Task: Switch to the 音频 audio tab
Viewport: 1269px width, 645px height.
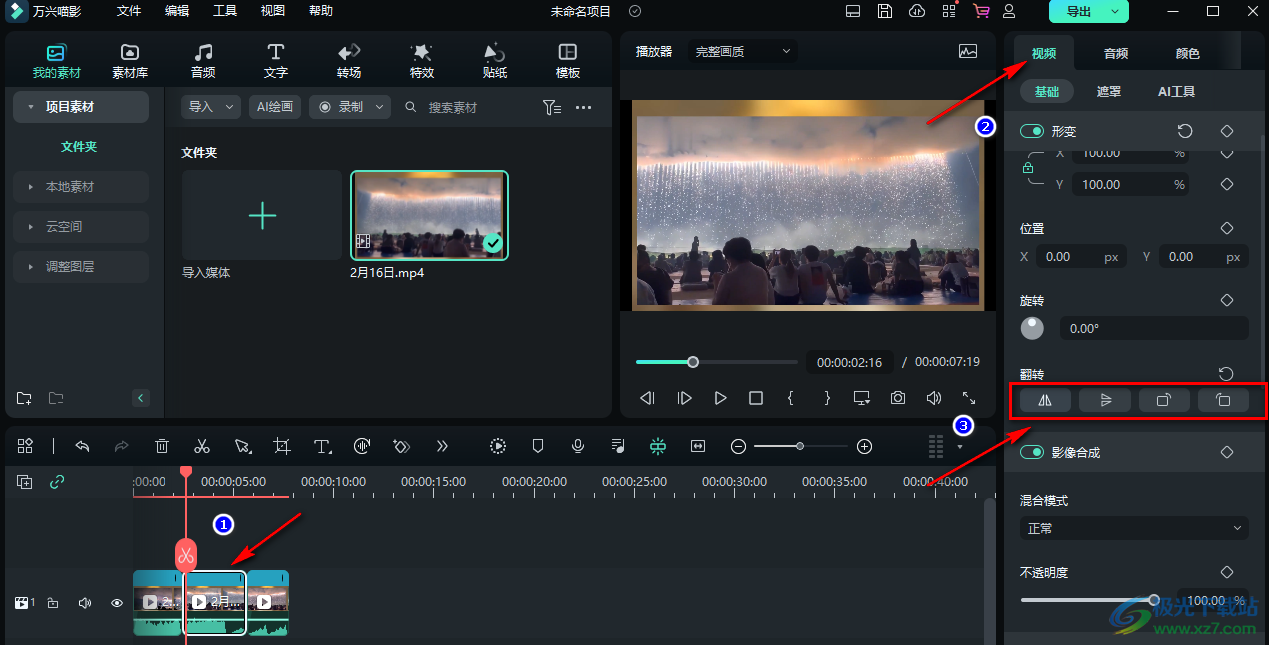Action: coord(1116,53)
